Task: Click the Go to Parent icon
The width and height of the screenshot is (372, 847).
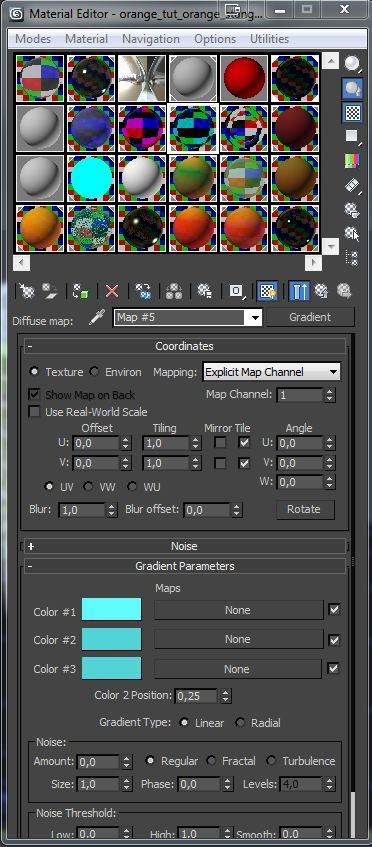Action: 322,291
